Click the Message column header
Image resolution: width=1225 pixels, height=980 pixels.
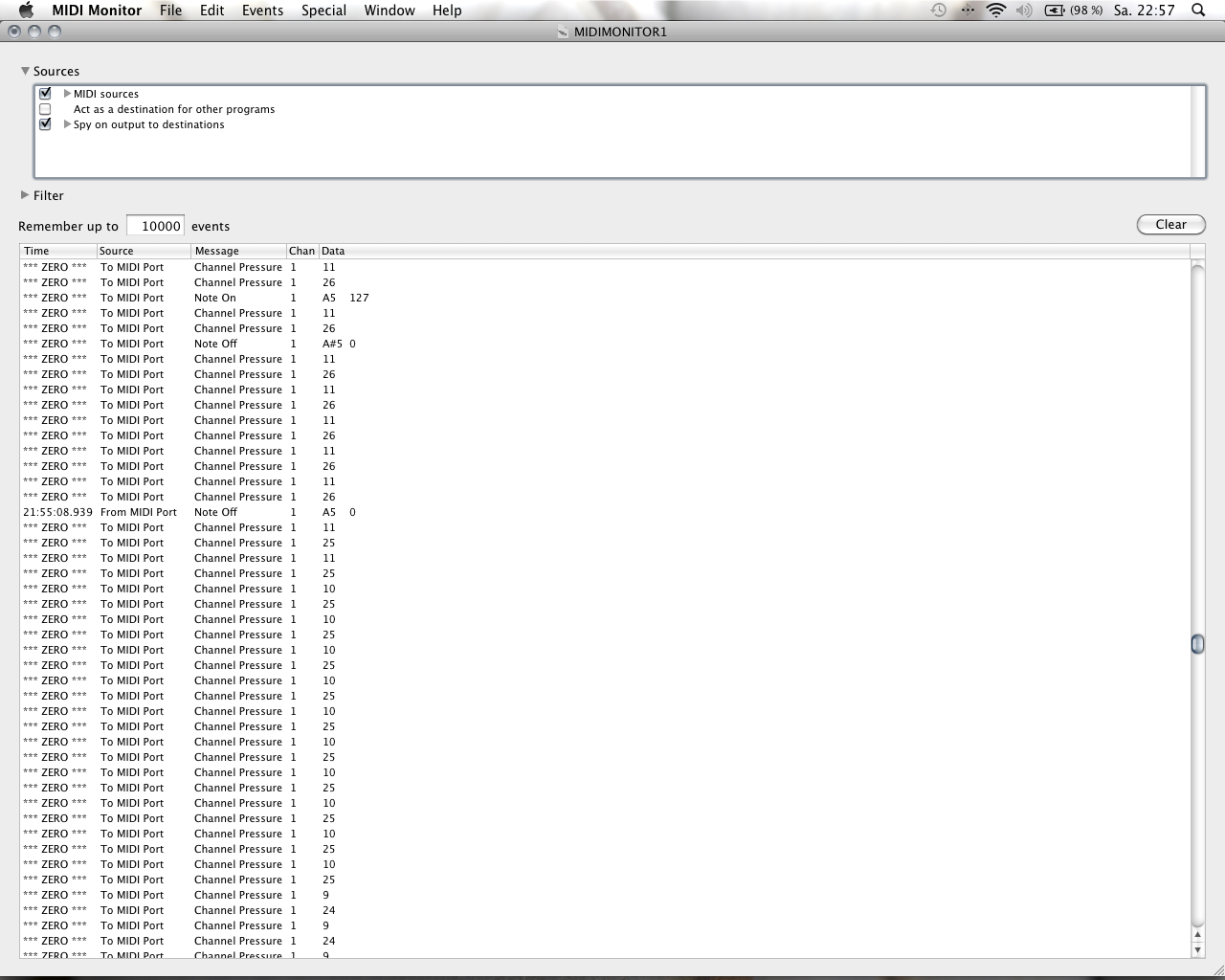[x=238, y=251]
